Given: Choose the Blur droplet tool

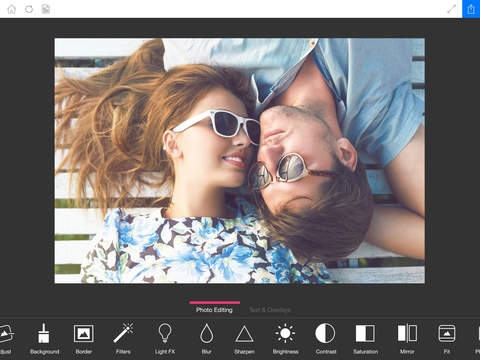Looking at the screenshot, I should point(206,338).
